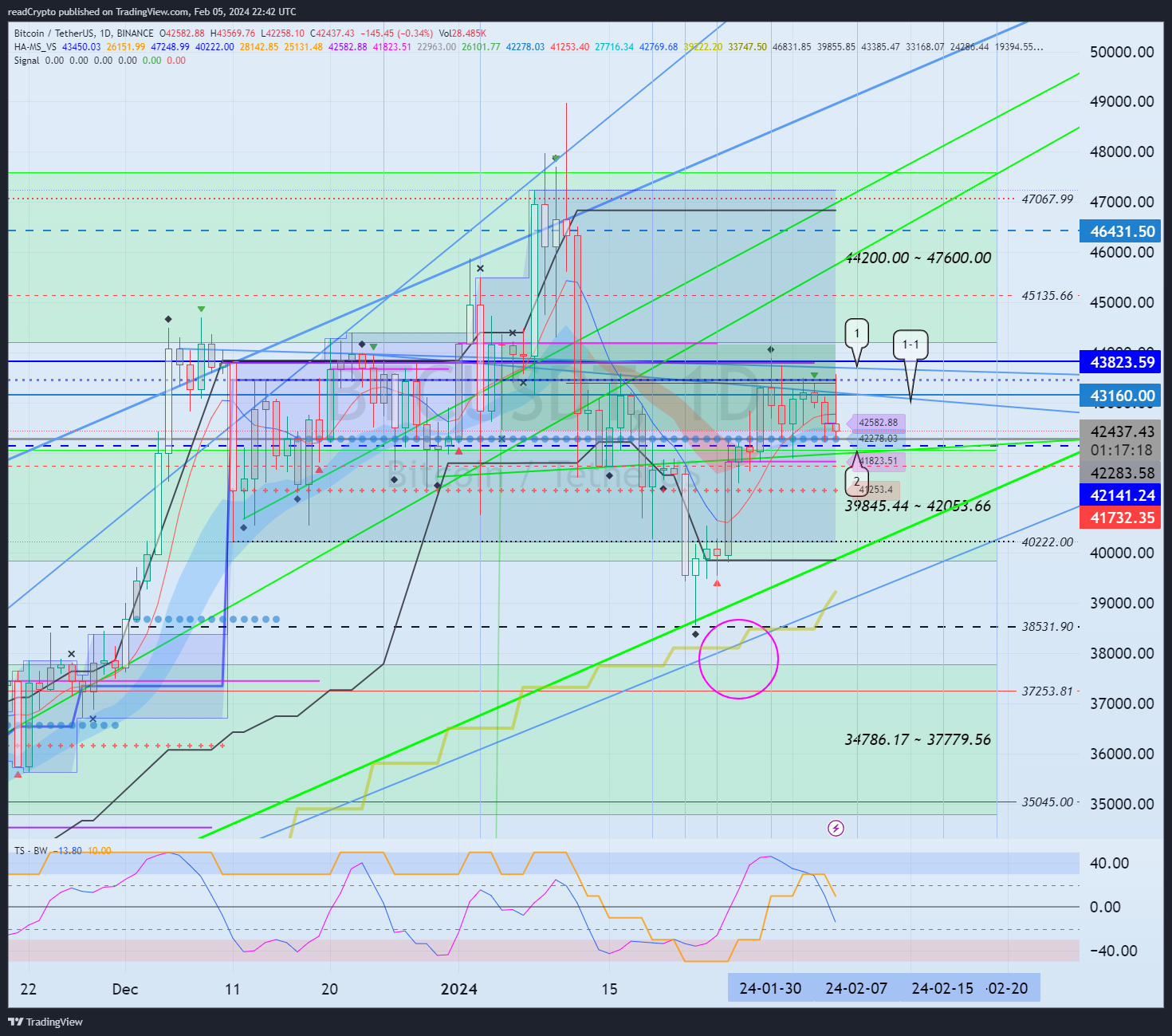Click the blue 42141.24 price label

tap(1120, 495)
